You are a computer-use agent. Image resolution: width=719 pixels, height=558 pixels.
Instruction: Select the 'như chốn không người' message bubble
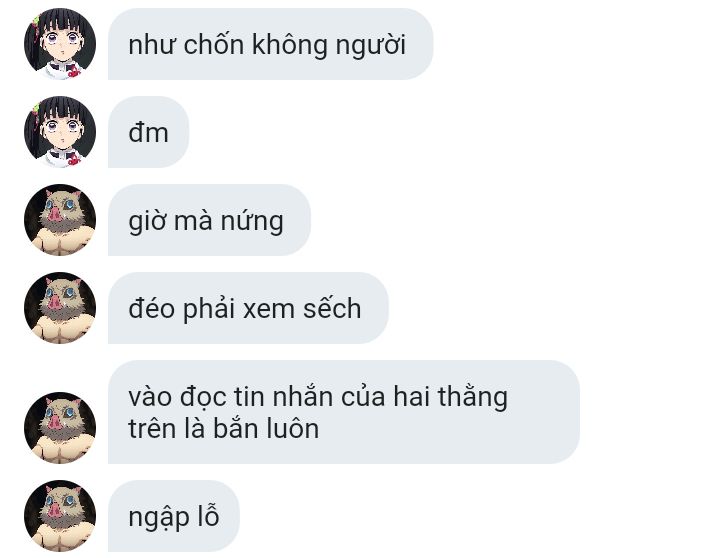[x=271, y=44]
